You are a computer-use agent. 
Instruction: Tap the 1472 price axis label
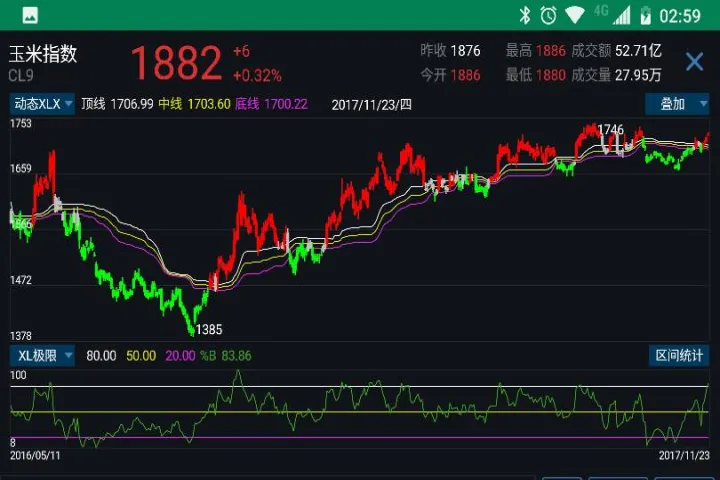pos(21,280)
